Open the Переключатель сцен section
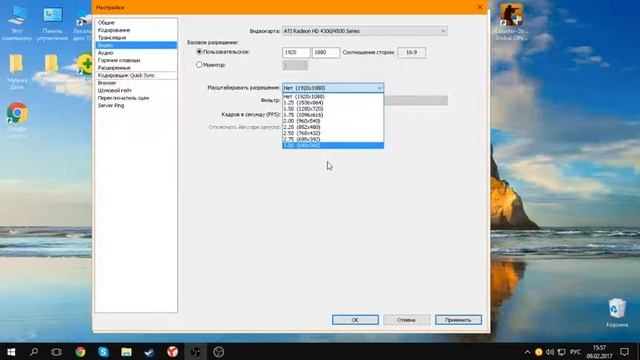 136,98
